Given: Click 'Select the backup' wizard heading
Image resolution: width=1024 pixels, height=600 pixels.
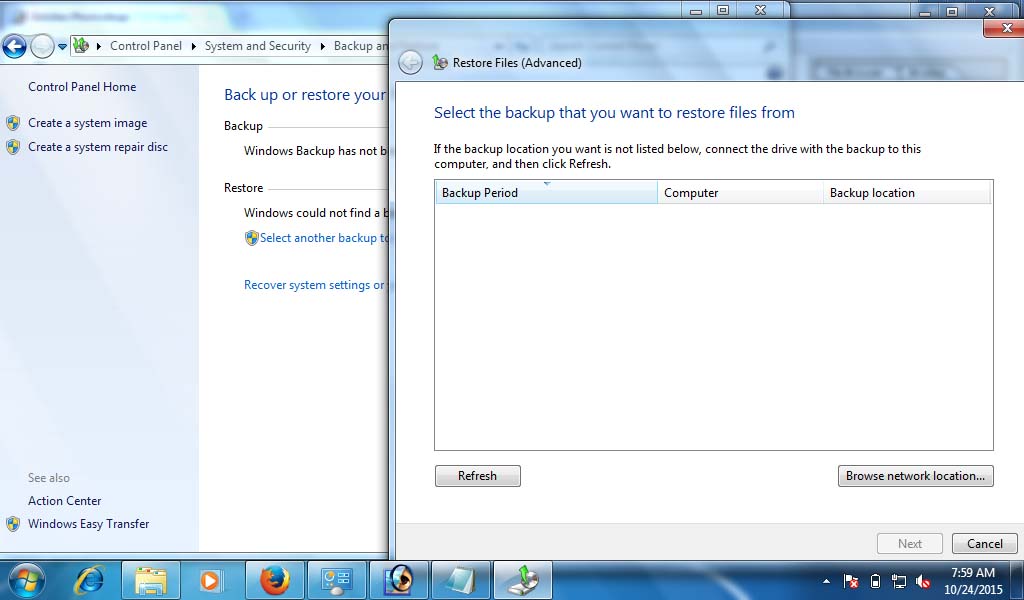Looking at the screenshot, I should pos(615,112).
